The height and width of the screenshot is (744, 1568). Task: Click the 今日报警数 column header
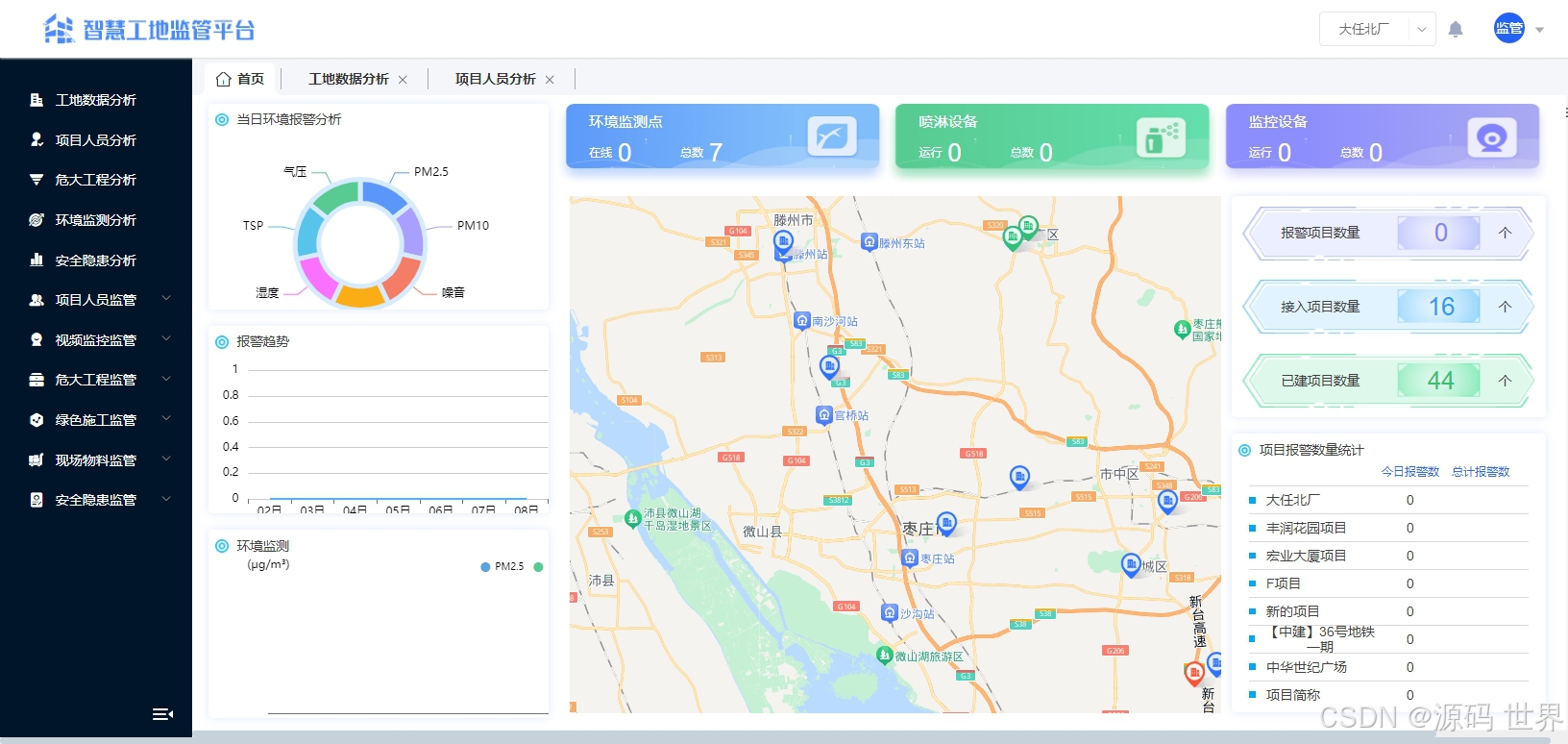point(1410,472)
